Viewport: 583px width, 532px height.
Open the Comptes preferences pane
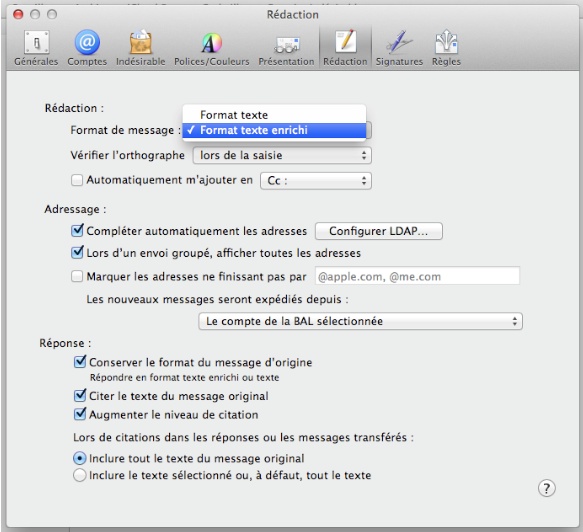coord(87,48)
